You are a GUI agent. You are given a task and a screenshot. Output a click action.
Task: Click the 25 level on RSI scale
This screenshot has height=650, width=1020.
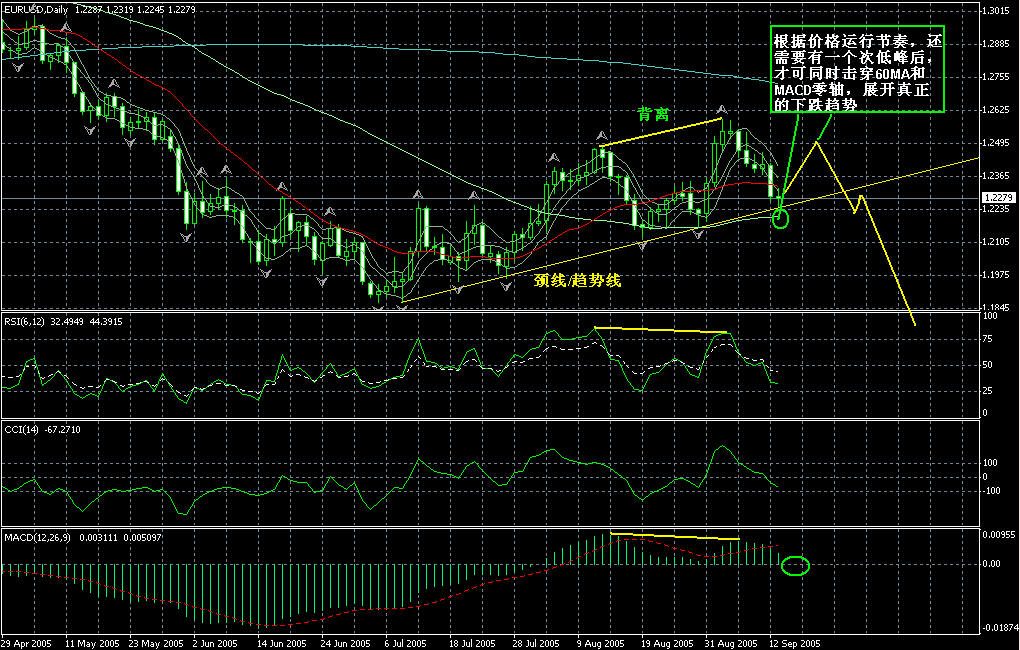987,390
